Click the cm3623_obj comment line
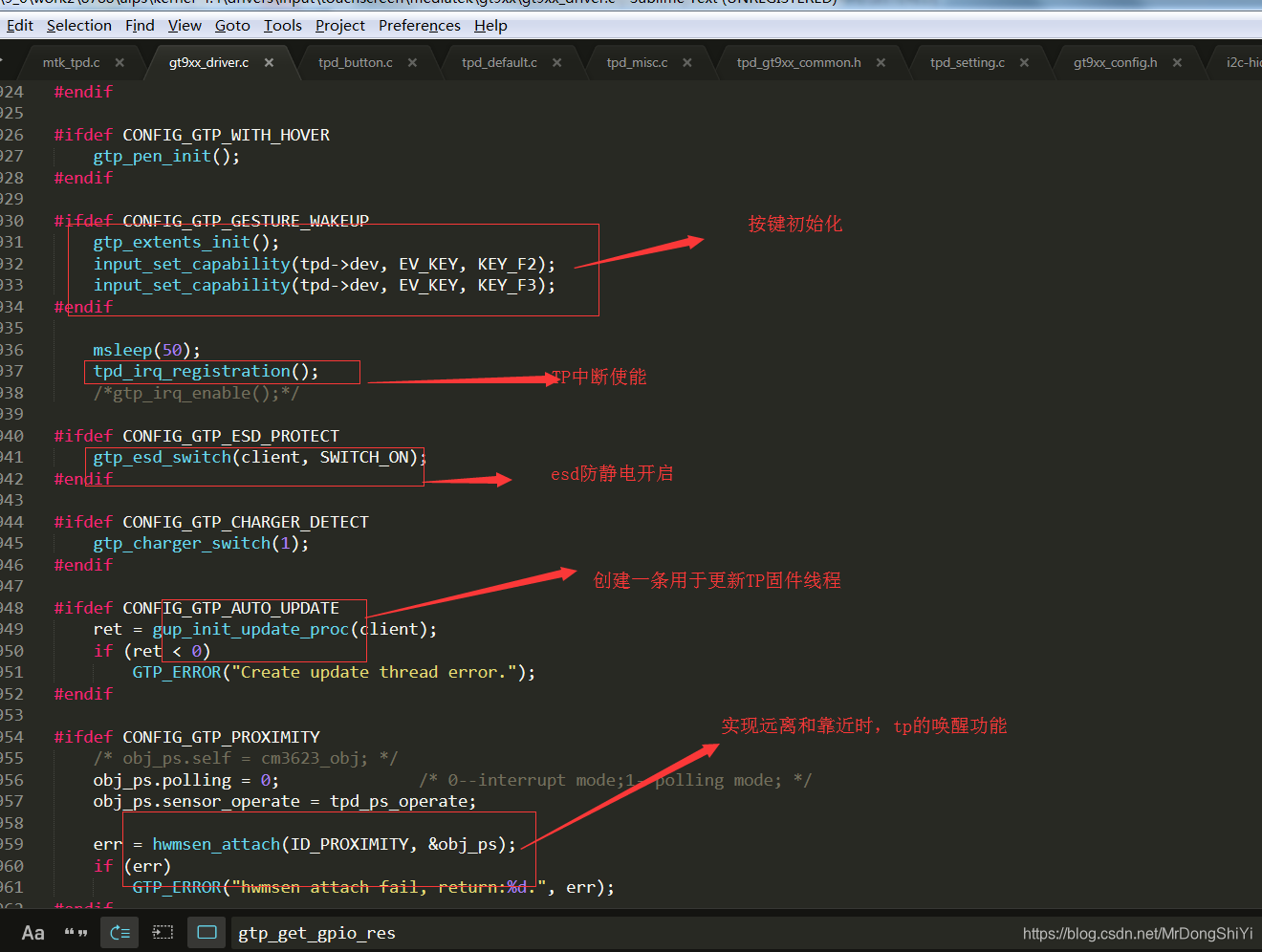This screenshot has width=1262, height=952. point(246,758)
